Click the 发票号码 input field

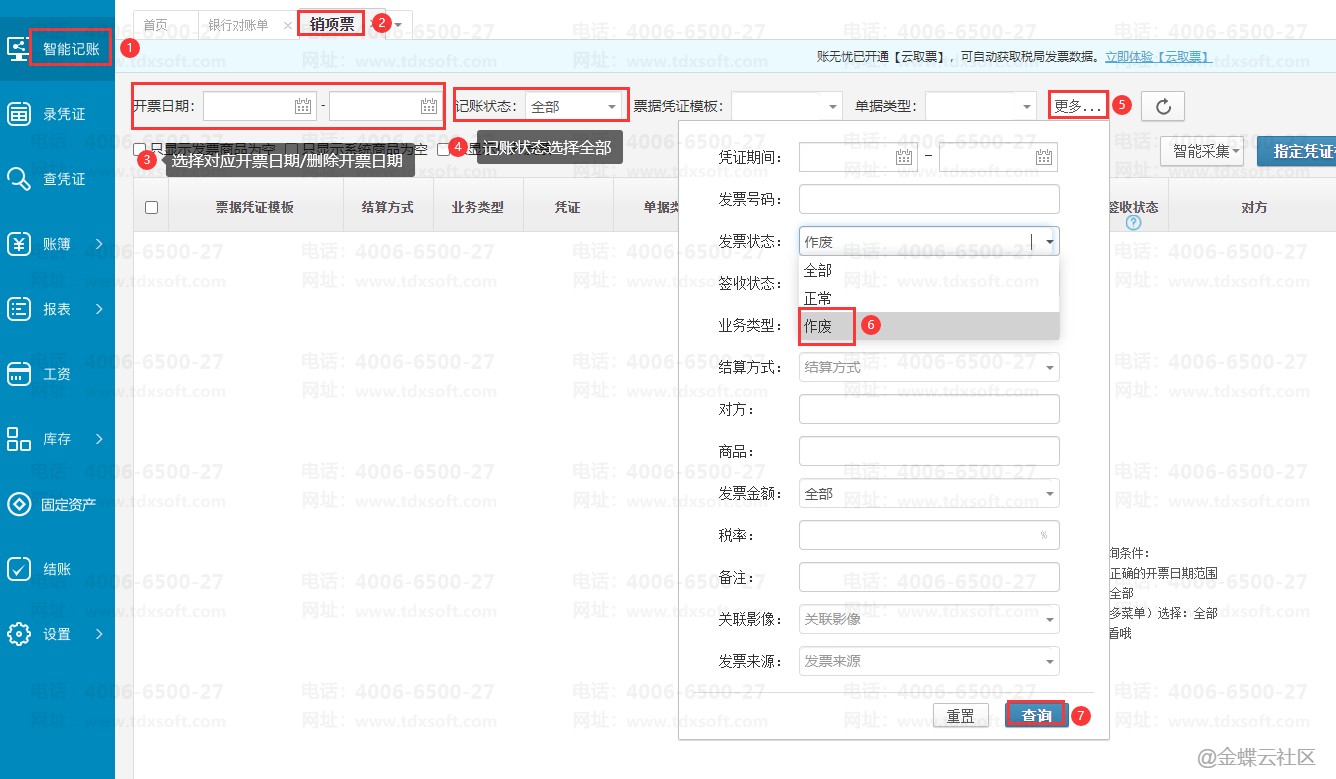[928, 199]
